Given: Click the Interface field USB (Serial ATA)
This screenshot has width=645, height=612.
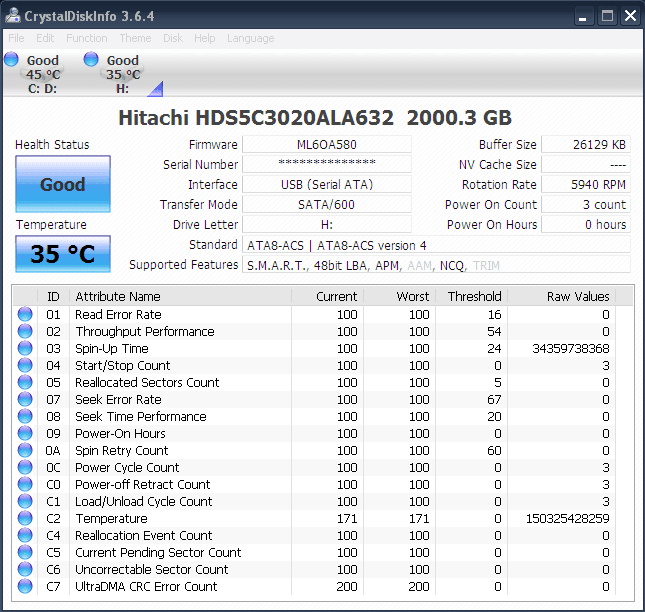Looking at the screenshot, I should [327, 184].
